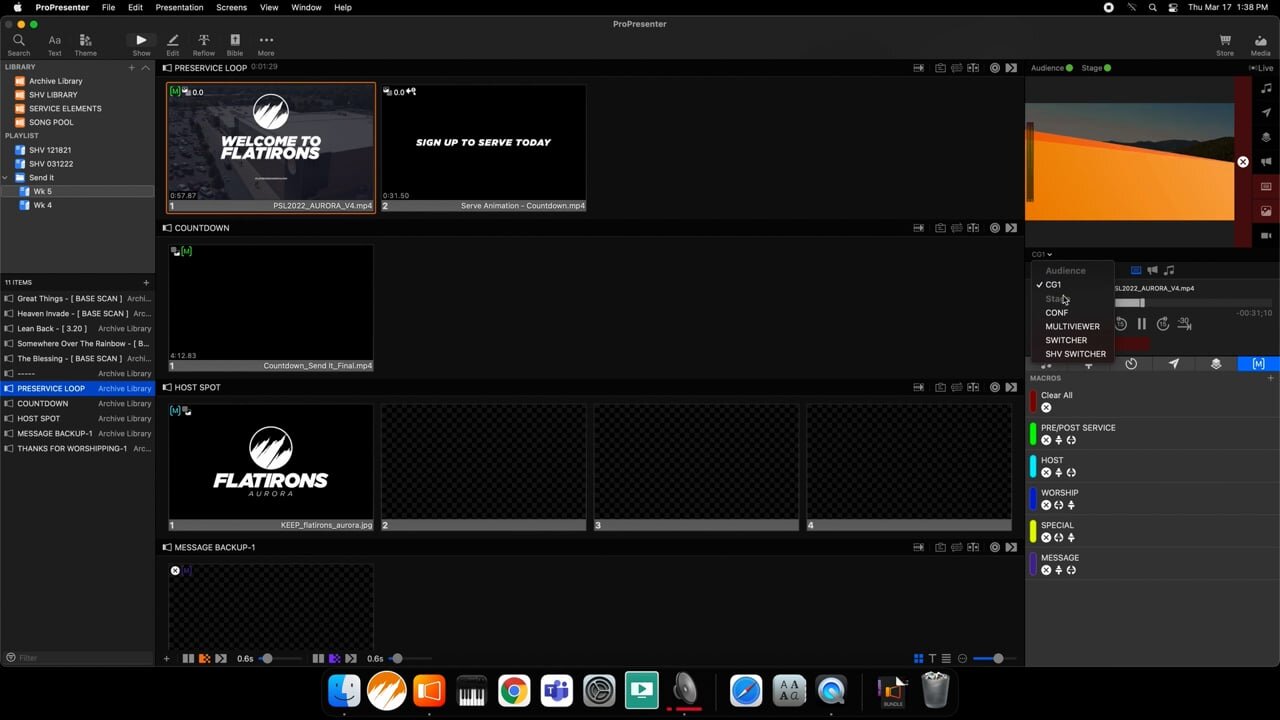This screenshot has height=720, width=1280.
Task: Open the Media bin
Action: 1261,45
